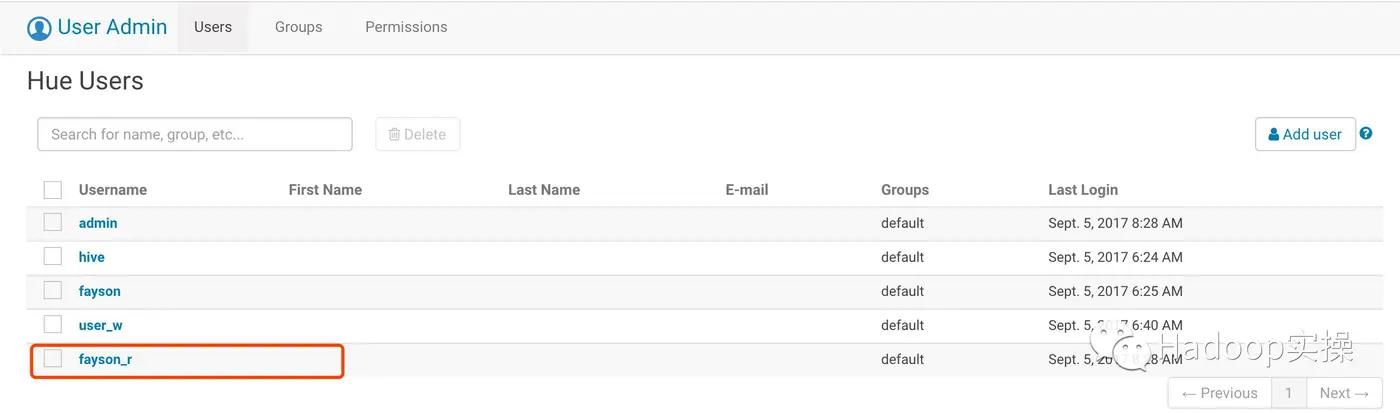The width and height of the screenshot is (1400, 413).
Task: Switch to the Groups tab
Action: 298,27
